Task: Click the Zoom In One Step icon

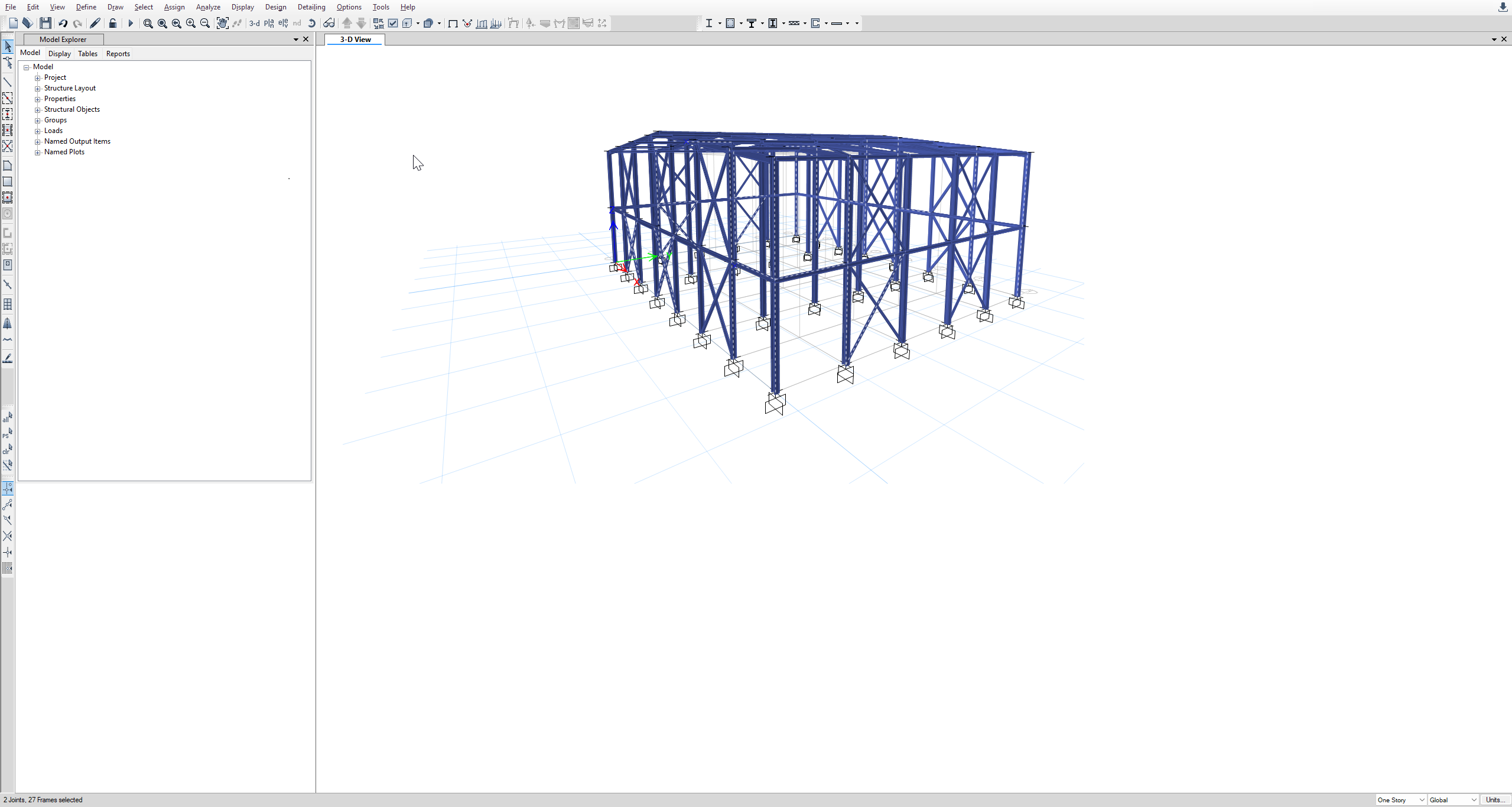Action: click(x=191, y=23)
